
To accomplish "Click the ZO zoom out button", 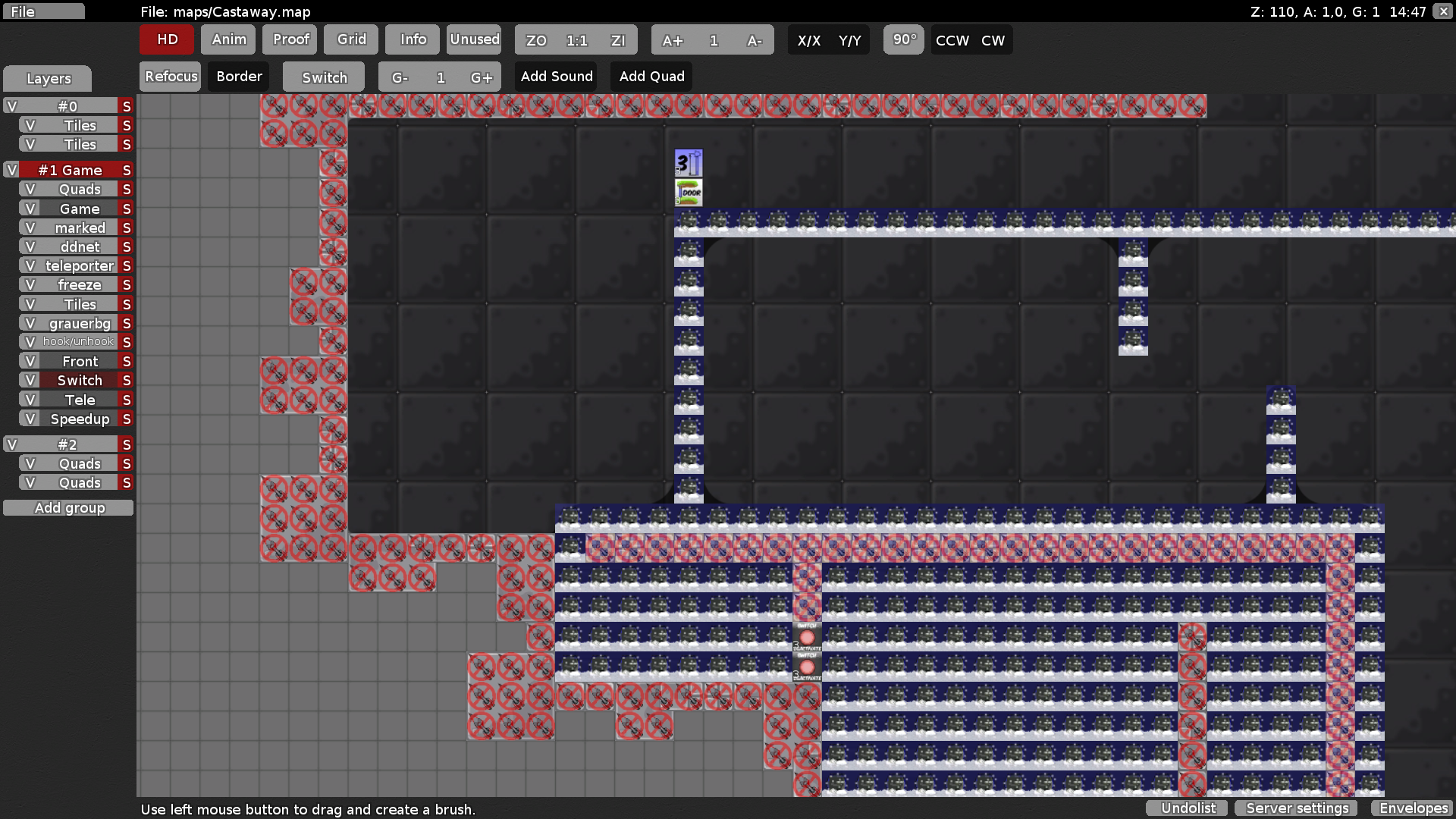I will click(536, 40).
